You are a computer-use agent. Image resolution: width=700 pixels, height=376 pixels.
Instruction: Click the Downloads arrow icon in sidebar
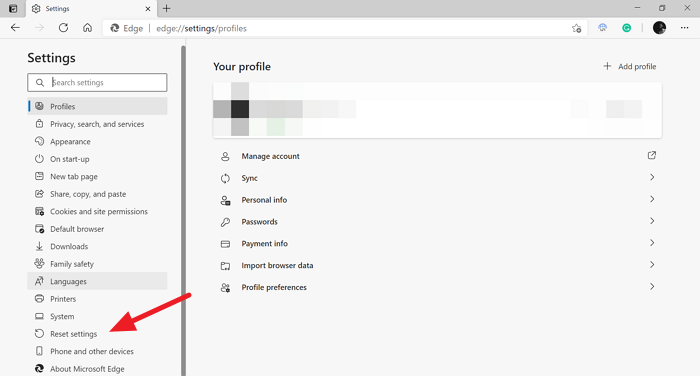39,246
